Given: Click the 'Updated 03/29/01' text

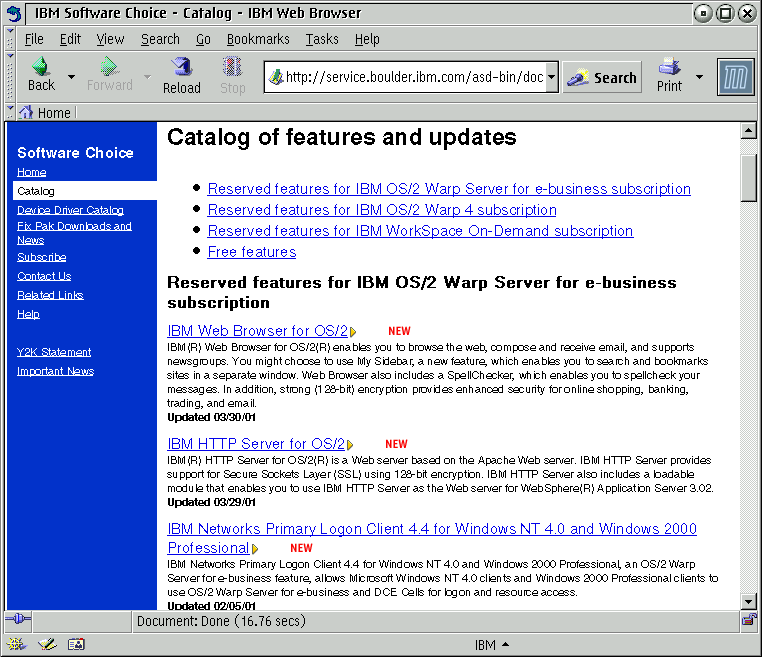Looking at the screenshot, I should (211, 502).
